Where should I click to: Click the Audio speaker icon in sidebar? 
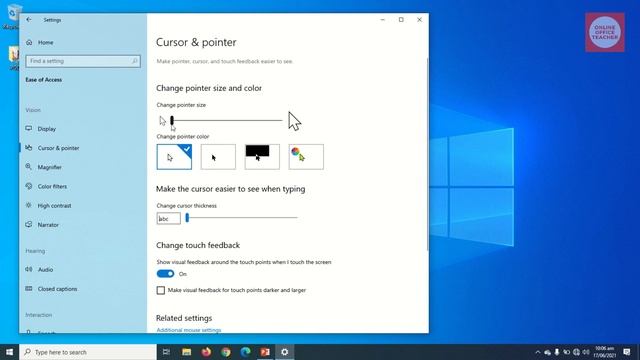coord(29,269)
